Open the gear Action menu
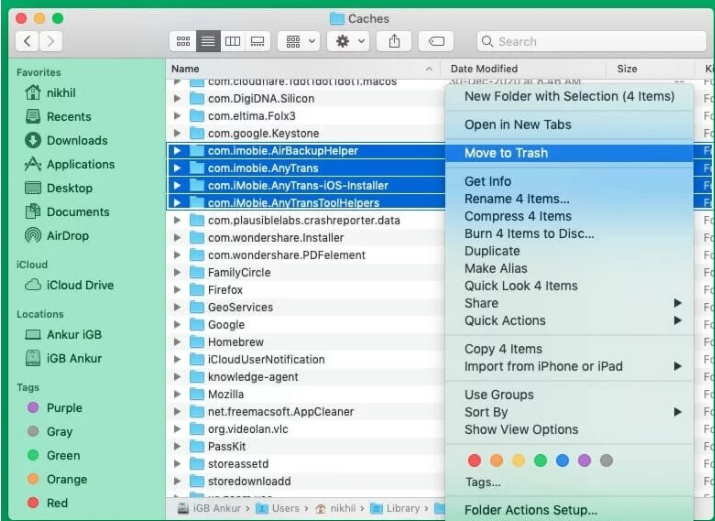Viewport: 715px width, 521px height. 349,41
